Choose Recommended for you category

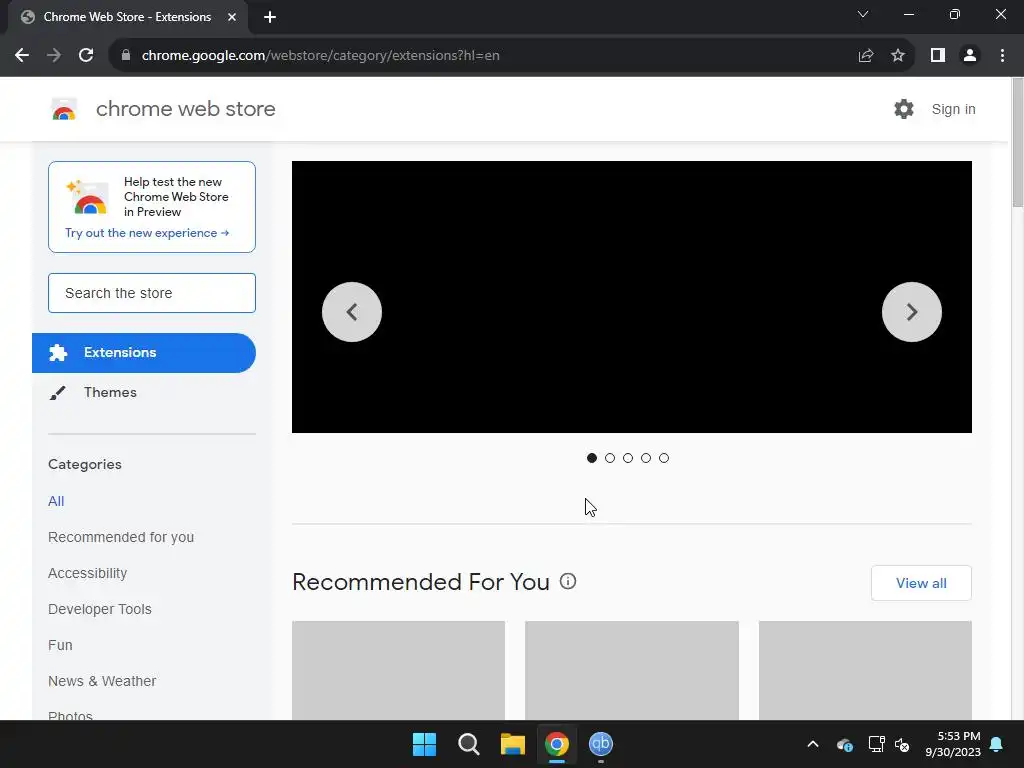click(x=121, y=537)
